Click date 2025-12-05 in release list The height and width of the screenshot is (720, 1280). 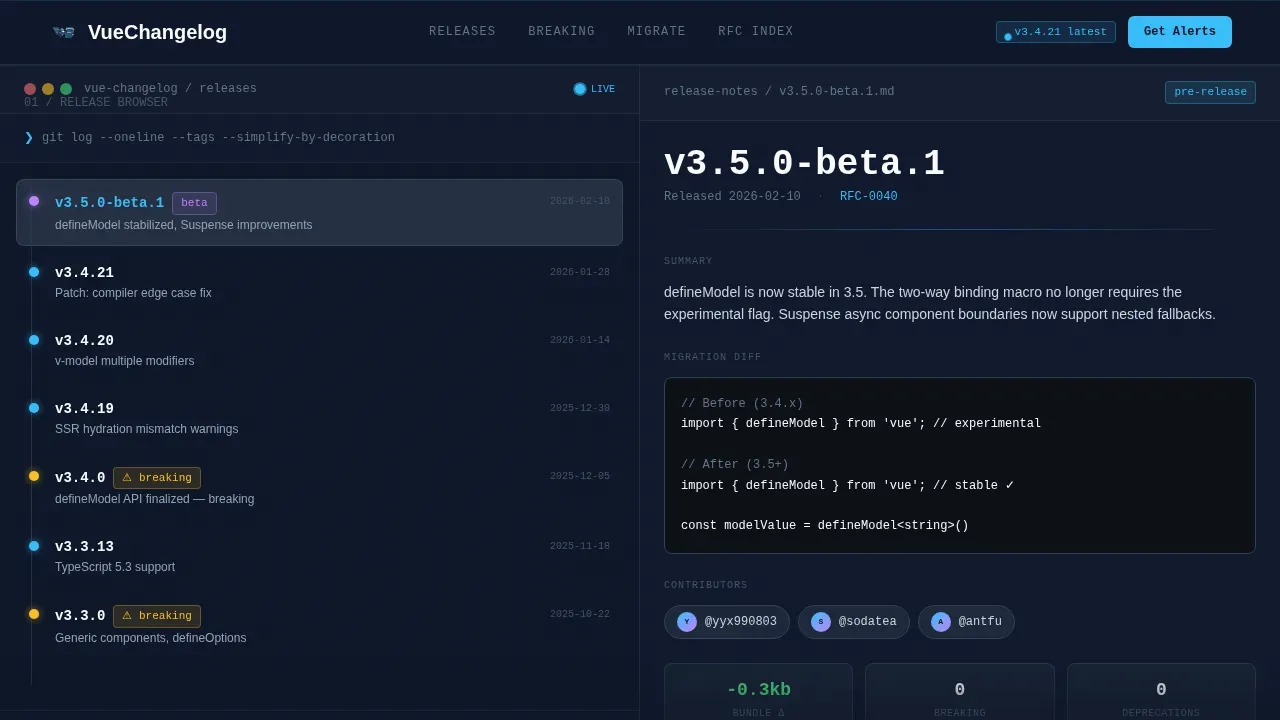point(580,476)
